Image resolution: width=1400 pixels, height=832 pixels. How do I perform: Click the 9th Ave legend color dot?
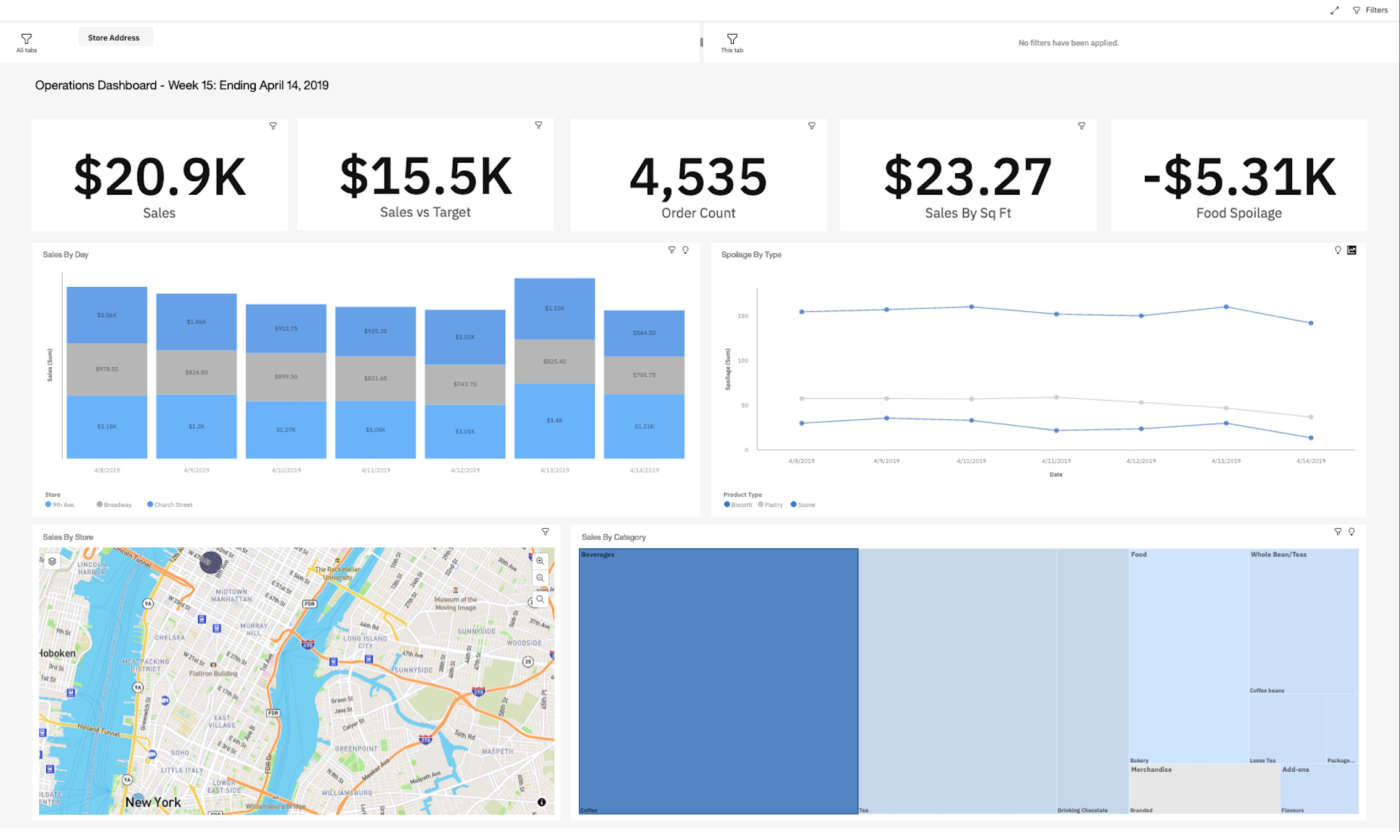coord(48,505)
